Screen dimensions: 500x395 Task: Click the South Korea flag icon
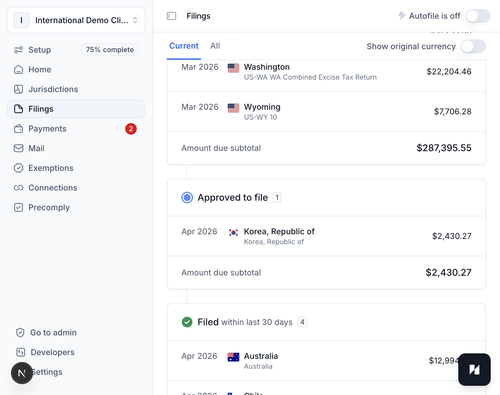pos(233,232)
